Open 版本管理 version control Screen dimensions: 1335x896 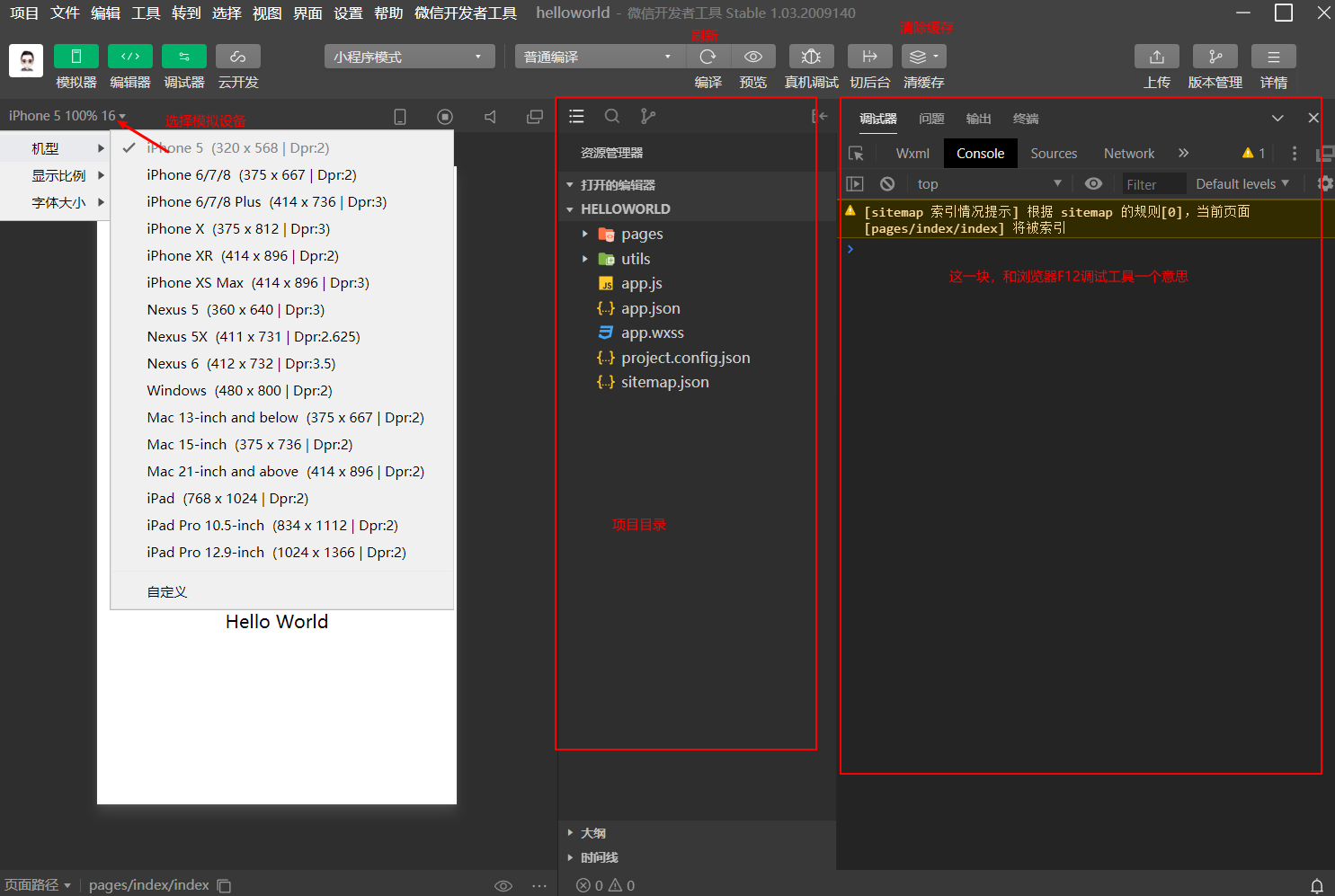[1215, 57]
